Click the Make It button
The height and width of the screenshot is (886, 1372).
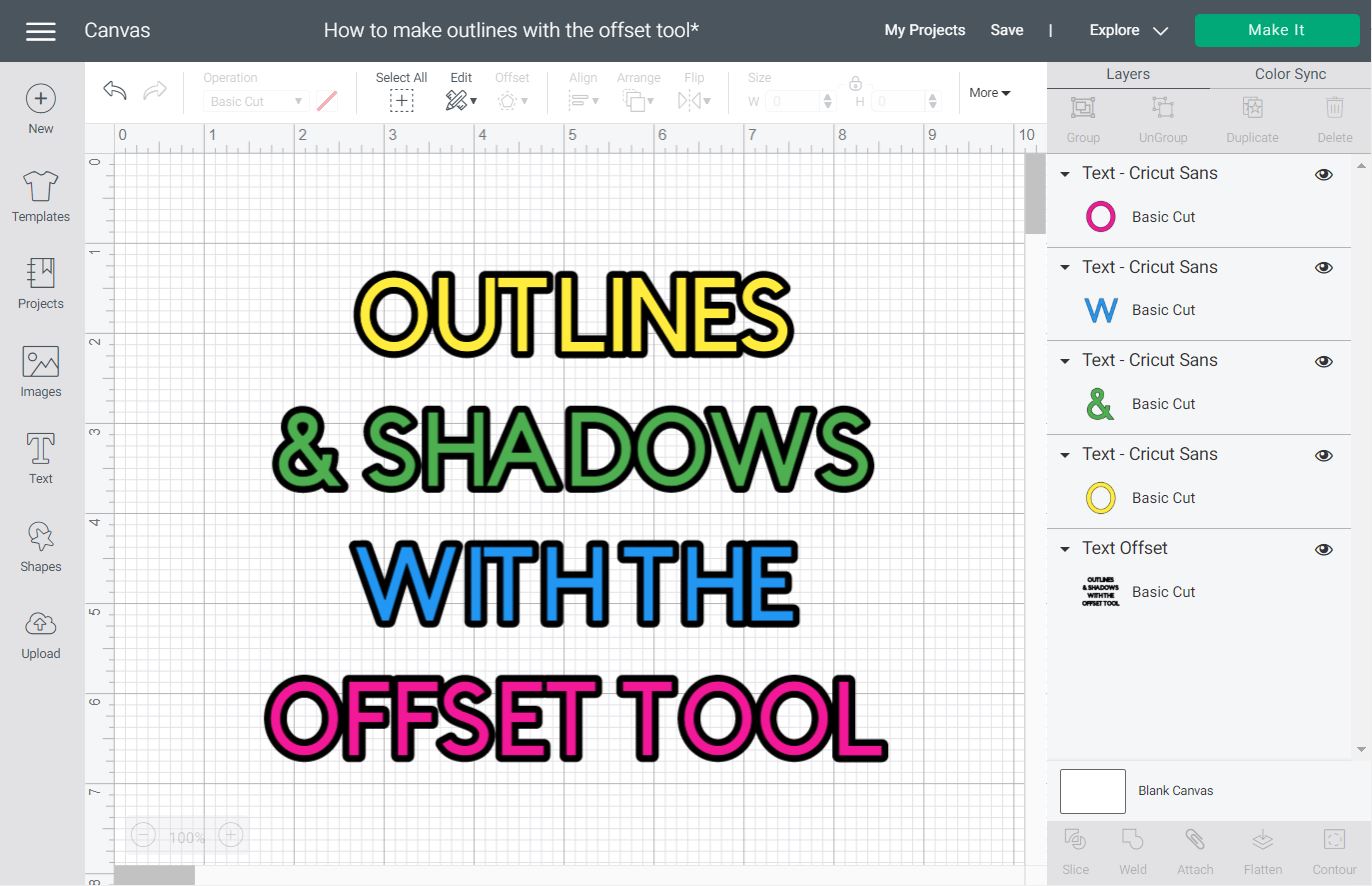[x=1277, y=30]
